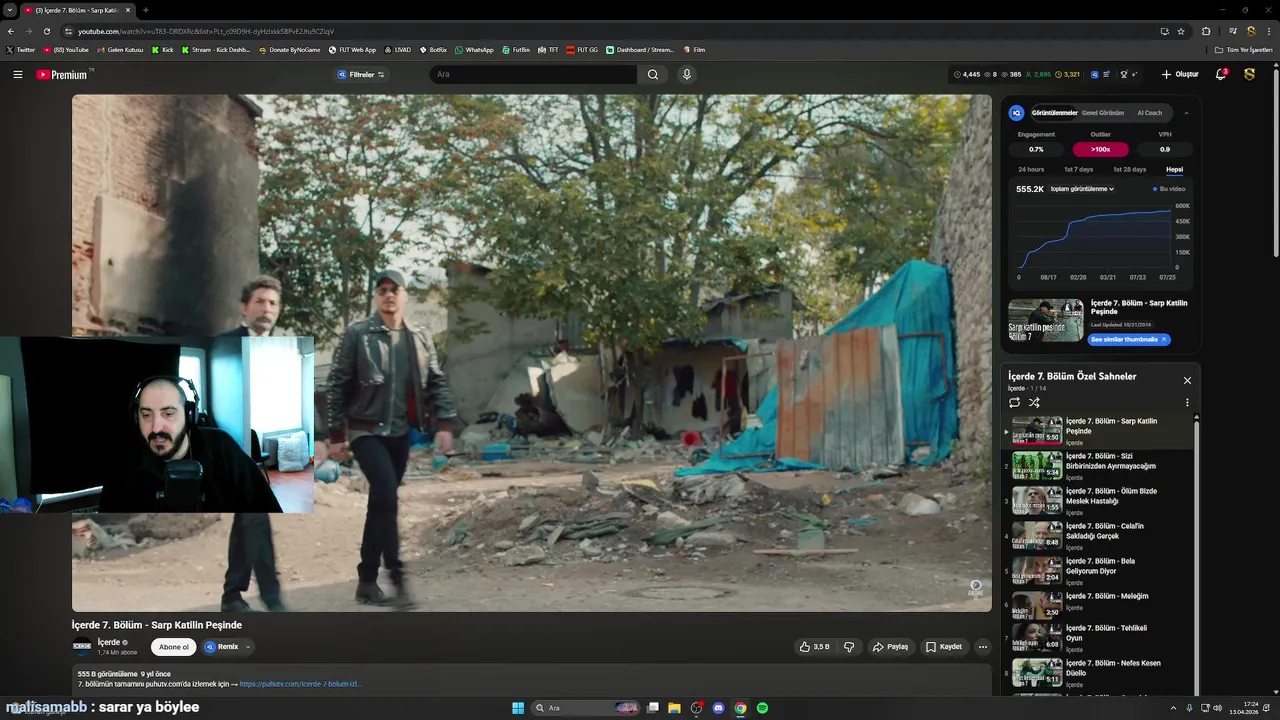
Task: Like the video with thumbs up
Action: point(814,647)
